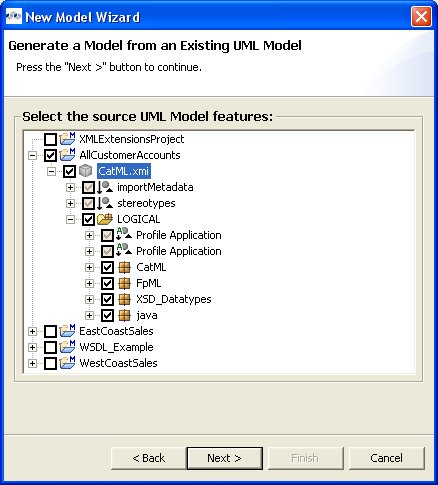Select the WestCoastSales label
Screen dimensions: 438x485
(118, 363)
